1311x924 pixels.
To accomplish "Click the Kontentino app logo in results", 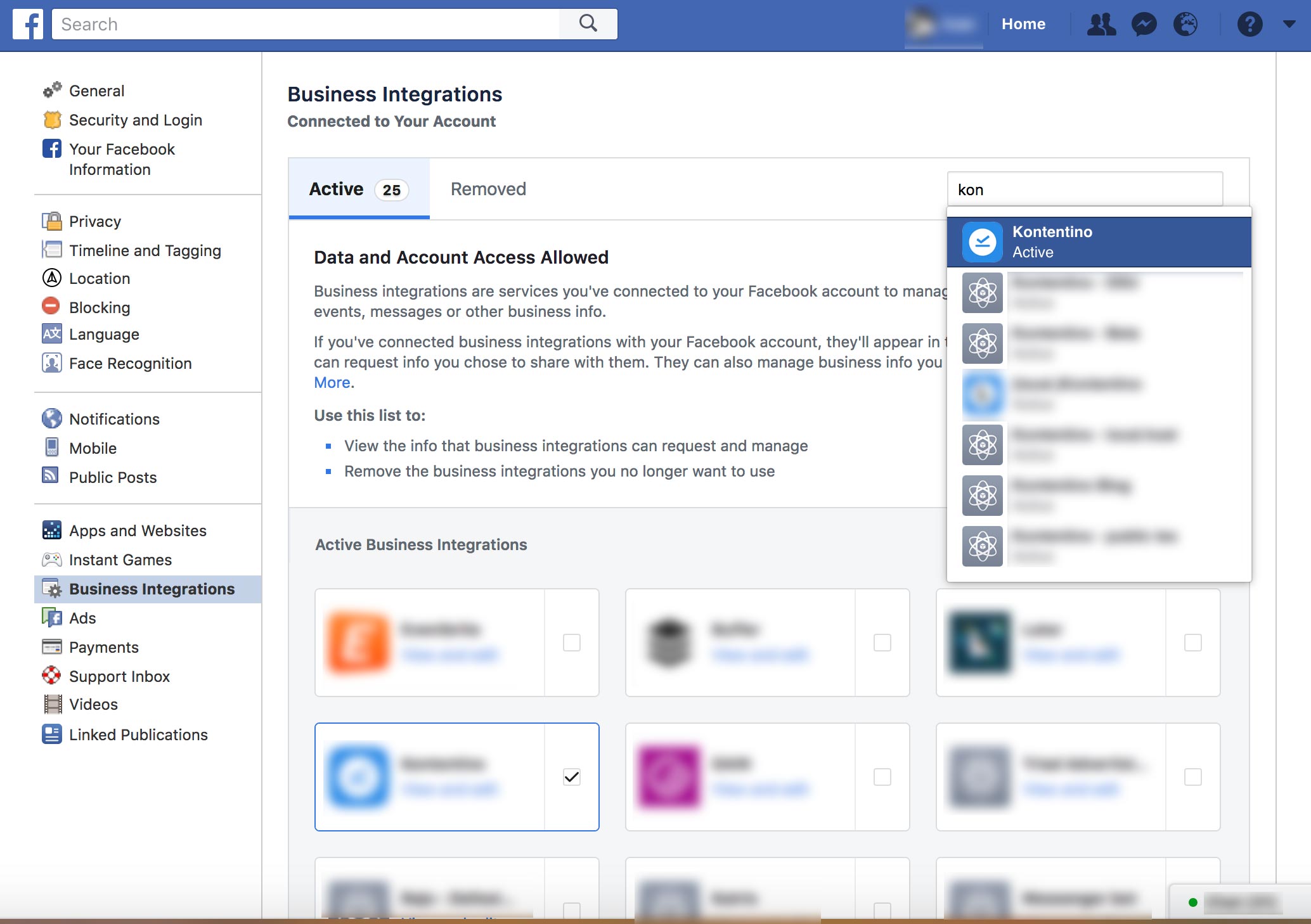I will coord(982,241).
